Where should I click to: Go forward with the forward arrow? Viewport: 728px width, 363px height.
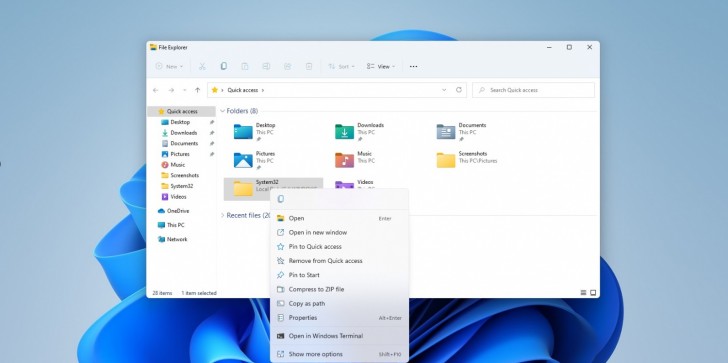coord(171,90)
